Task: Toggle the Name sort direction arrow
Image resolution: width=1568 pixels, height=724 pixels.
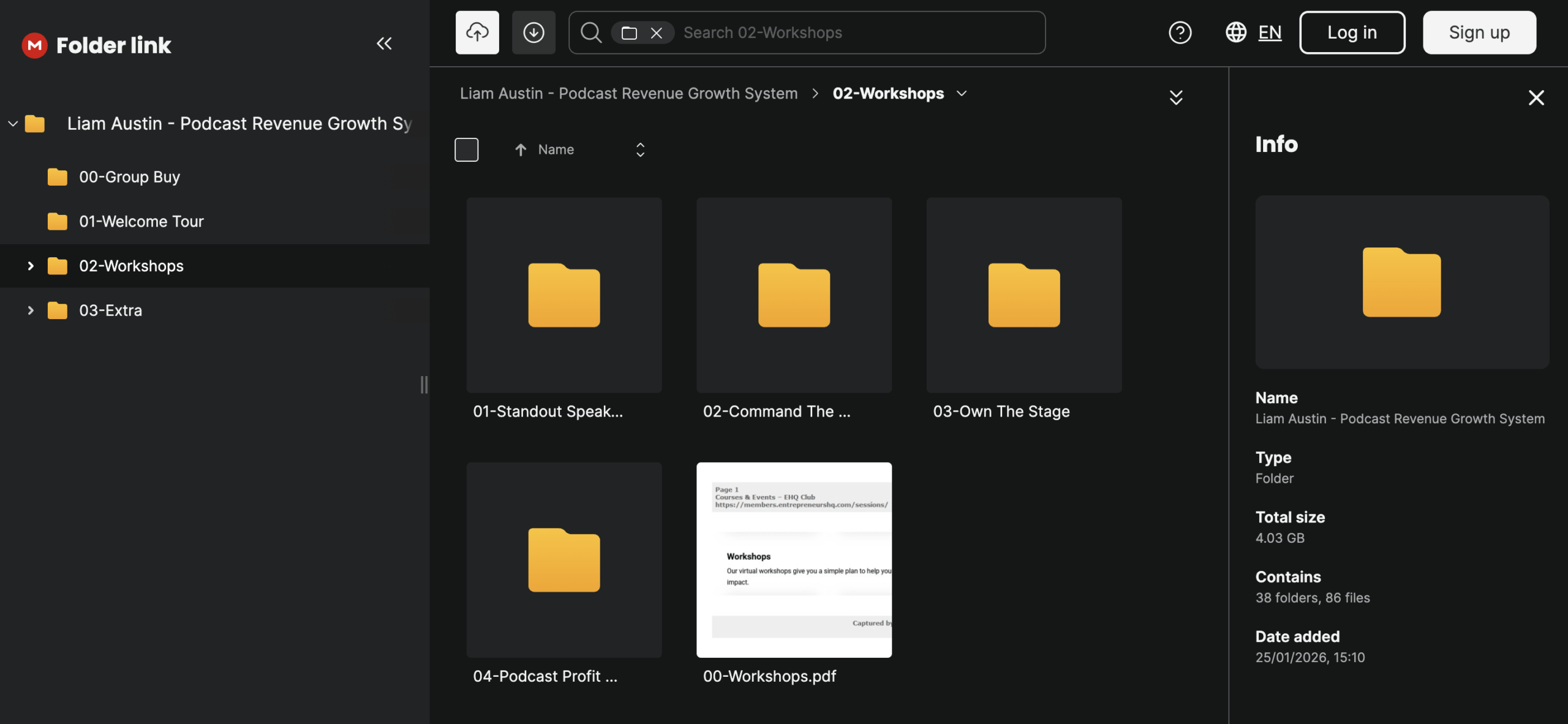Action: point(521,149)
